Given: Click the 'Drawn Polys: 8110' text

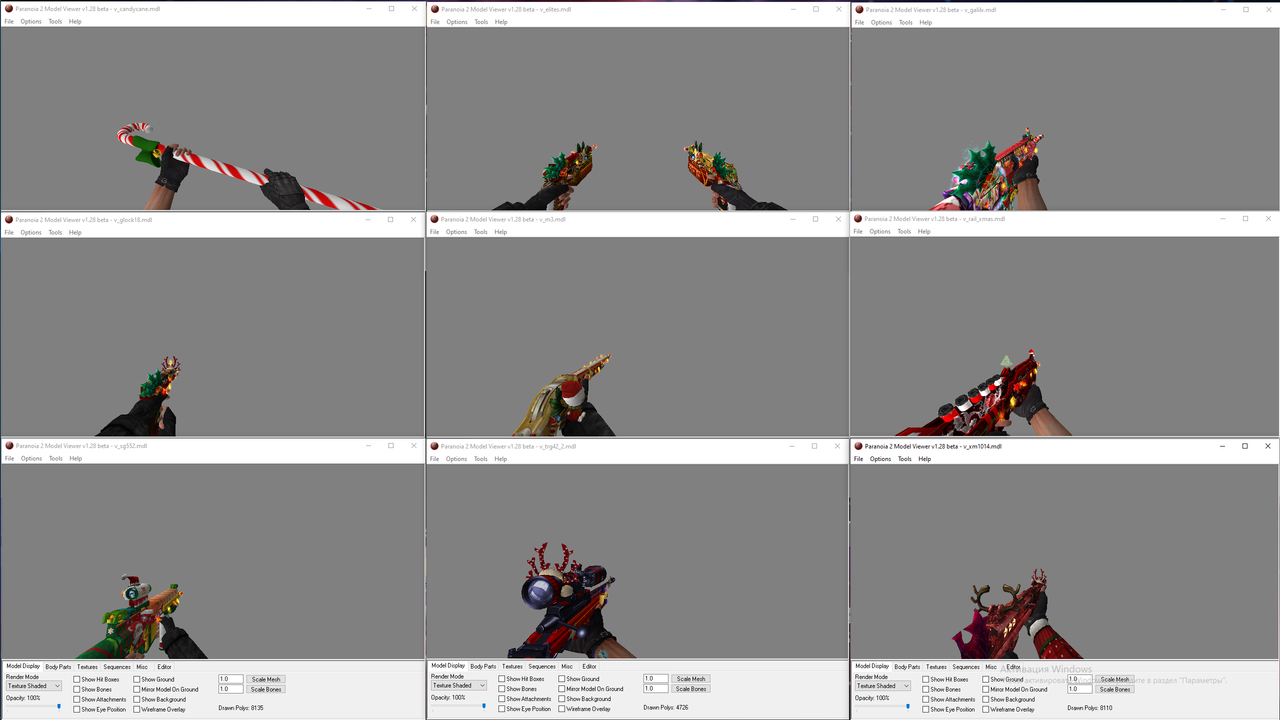Looking at the screenshot, I should click(1090, 708).
